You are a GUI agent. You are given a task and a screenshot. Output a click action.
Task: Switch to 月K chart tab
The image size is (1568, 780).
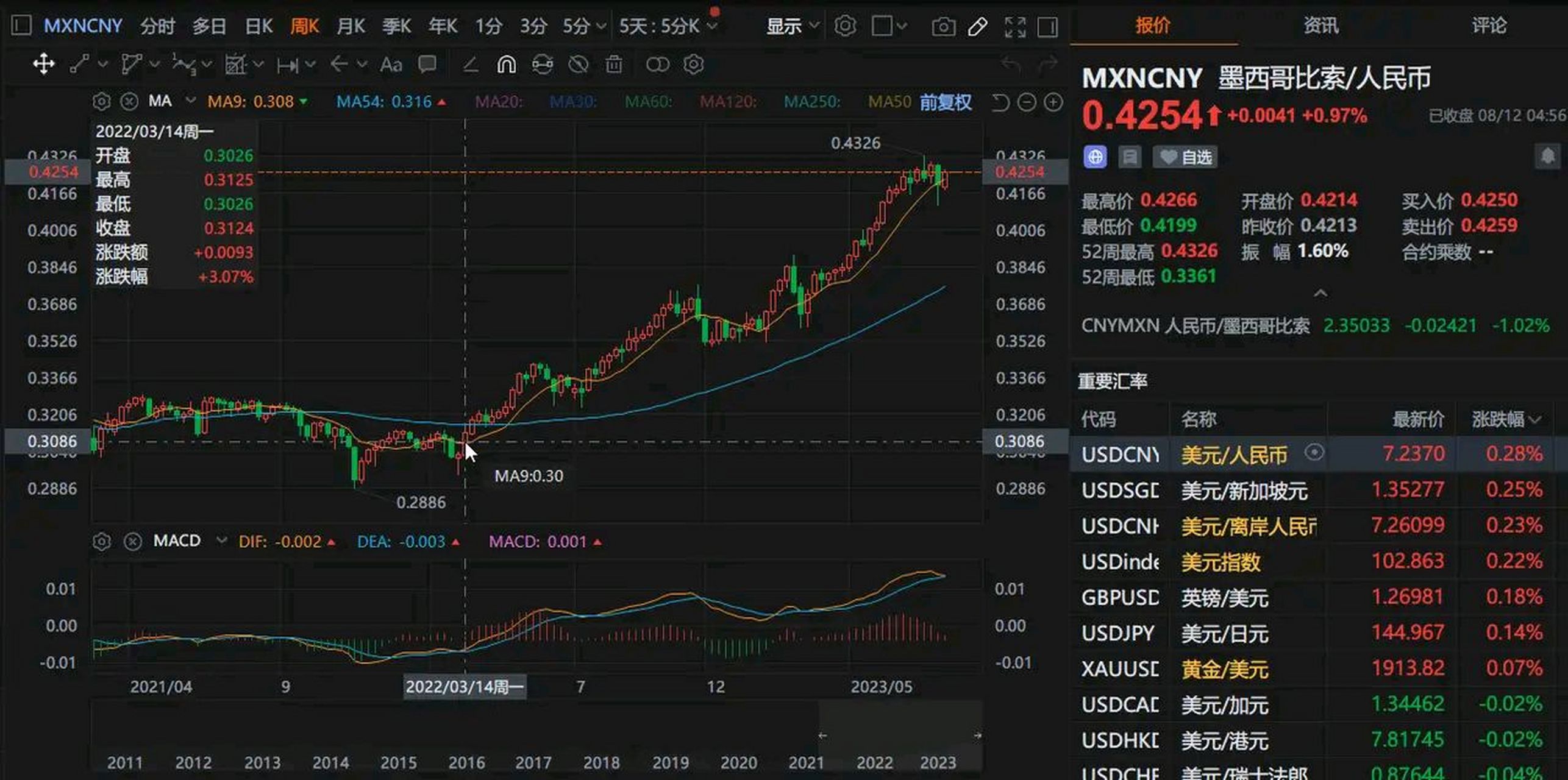pos(351,26)
